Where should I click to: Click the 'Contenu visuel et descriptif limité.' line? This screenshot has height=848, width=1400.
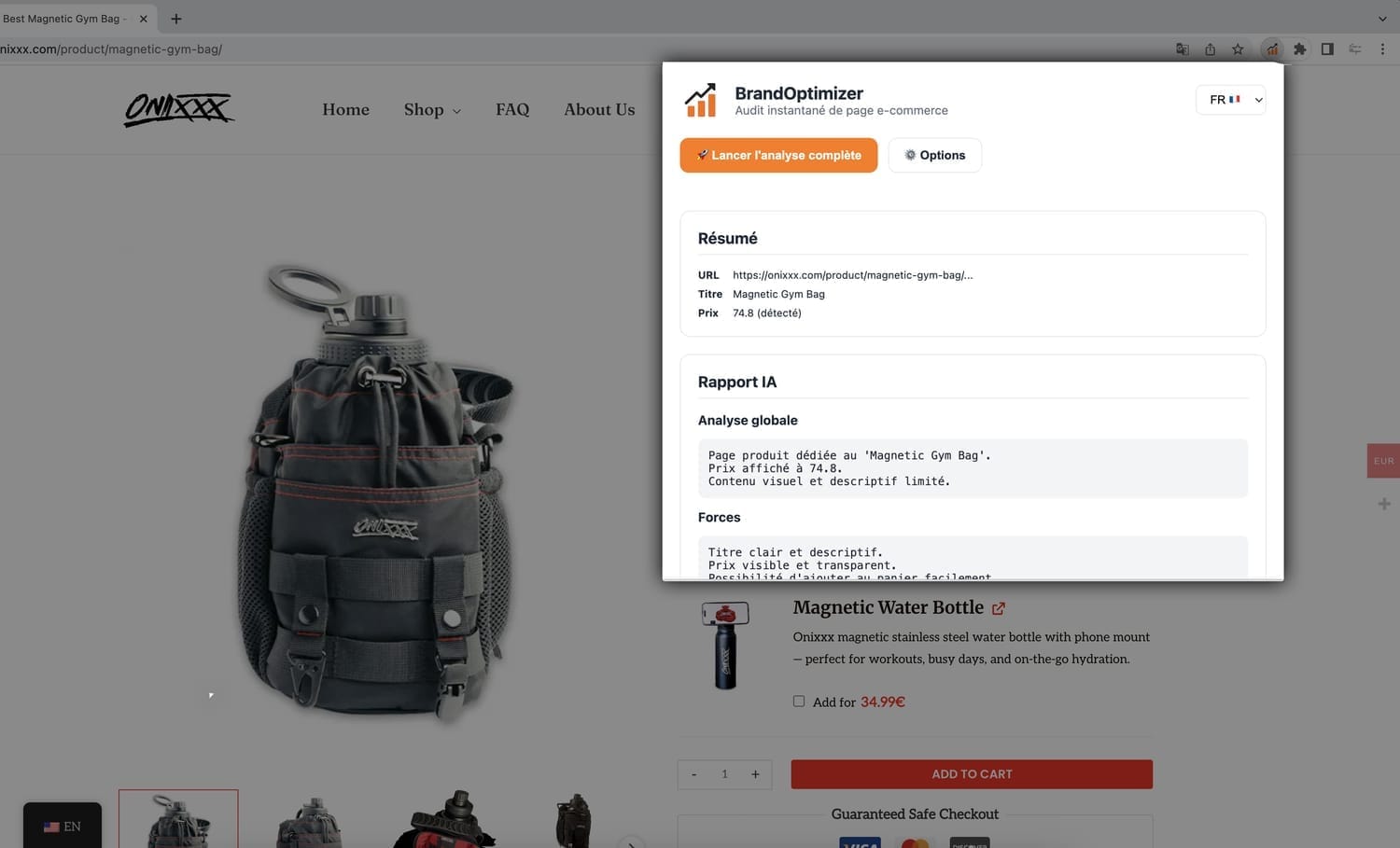829,481
